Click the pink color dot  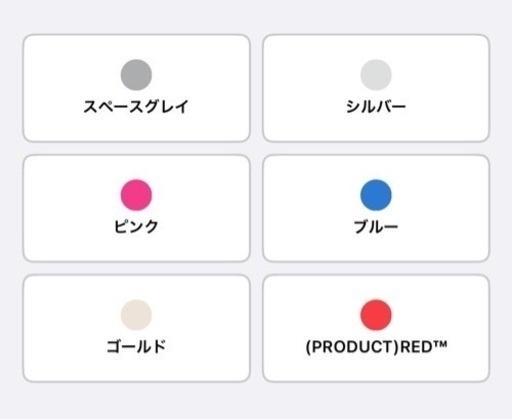pos(136,195)
